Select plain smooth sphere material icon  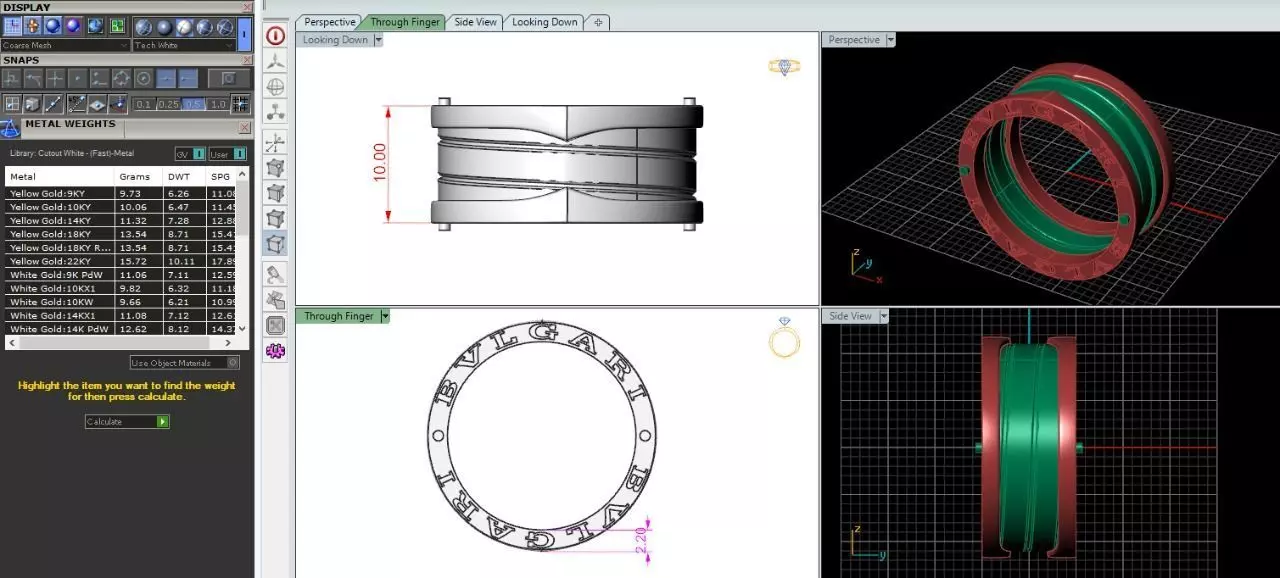[x=164, y=27]
